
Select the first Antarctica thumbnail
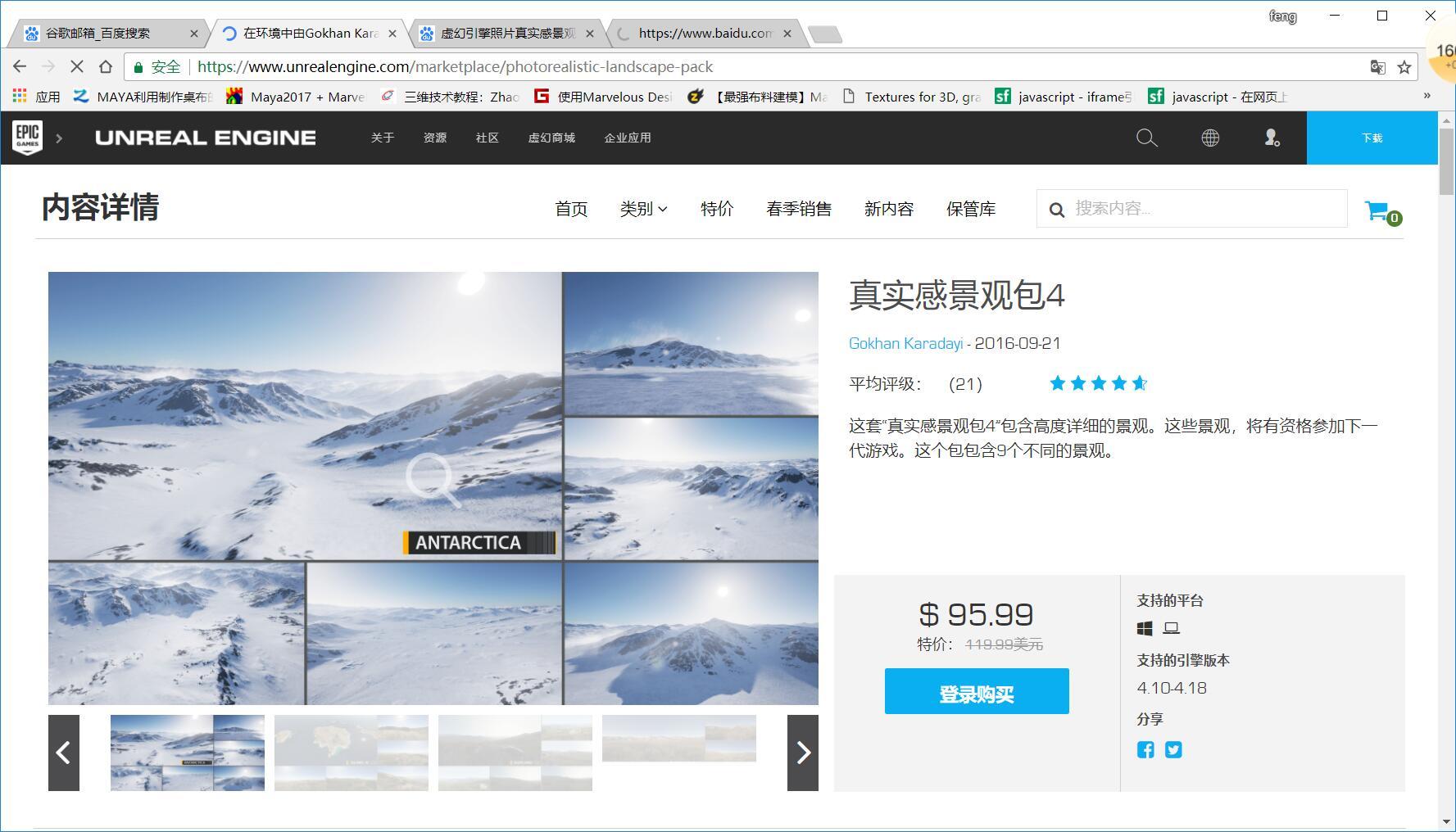(188, 753)
